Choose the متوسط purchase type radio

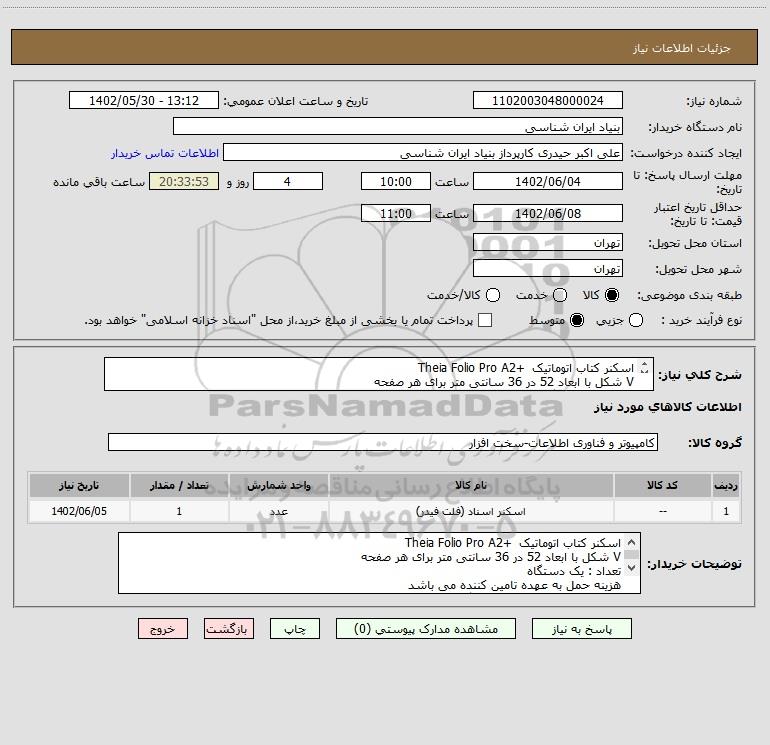577,320
